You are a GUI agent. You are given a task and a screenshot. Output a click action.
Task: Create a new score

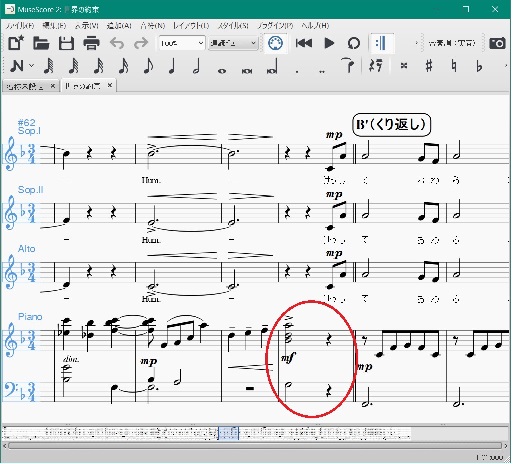[x=16, y=43]
